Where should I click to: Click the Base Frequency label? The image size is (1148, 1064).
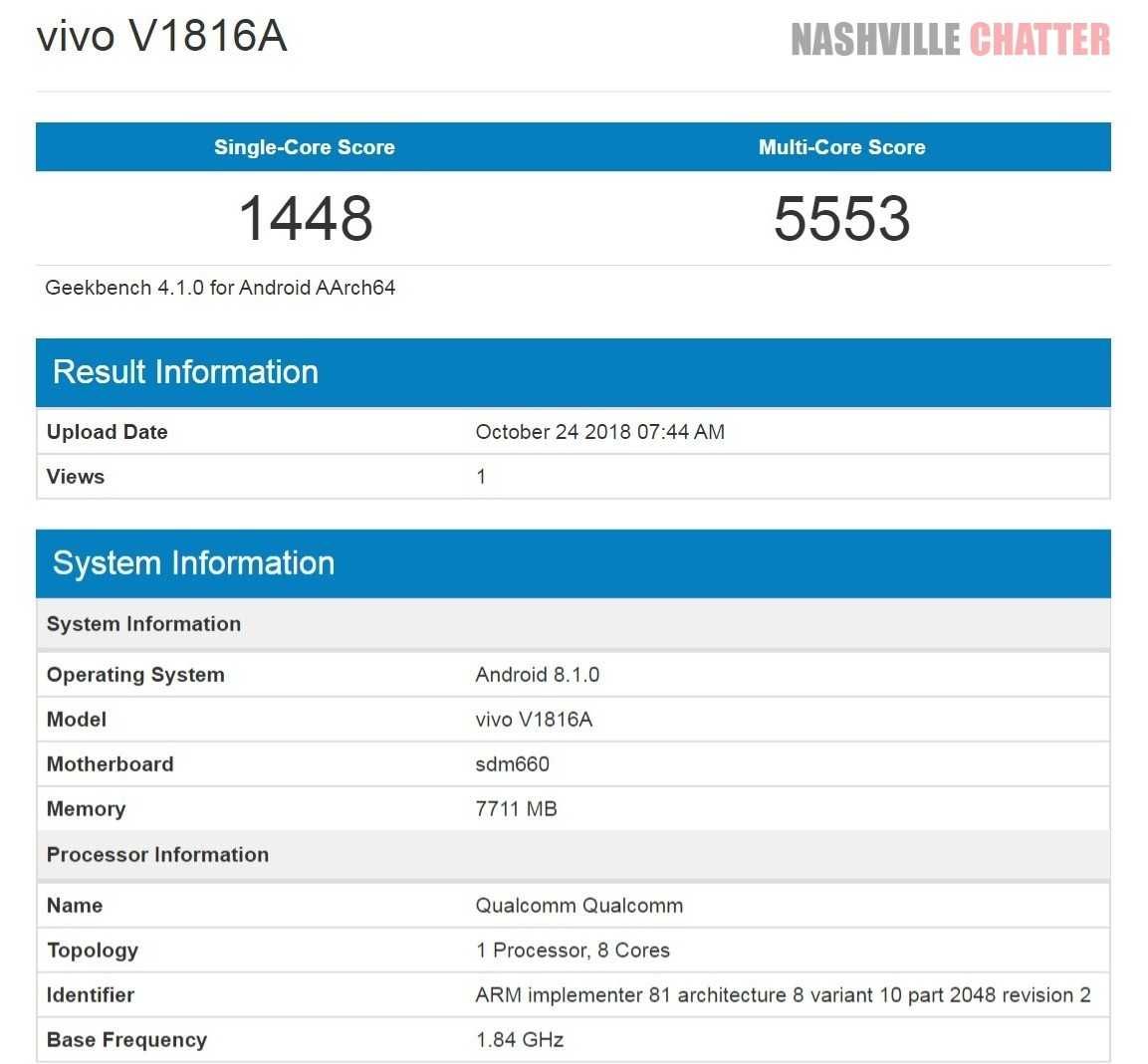(x=126, y=1039)
